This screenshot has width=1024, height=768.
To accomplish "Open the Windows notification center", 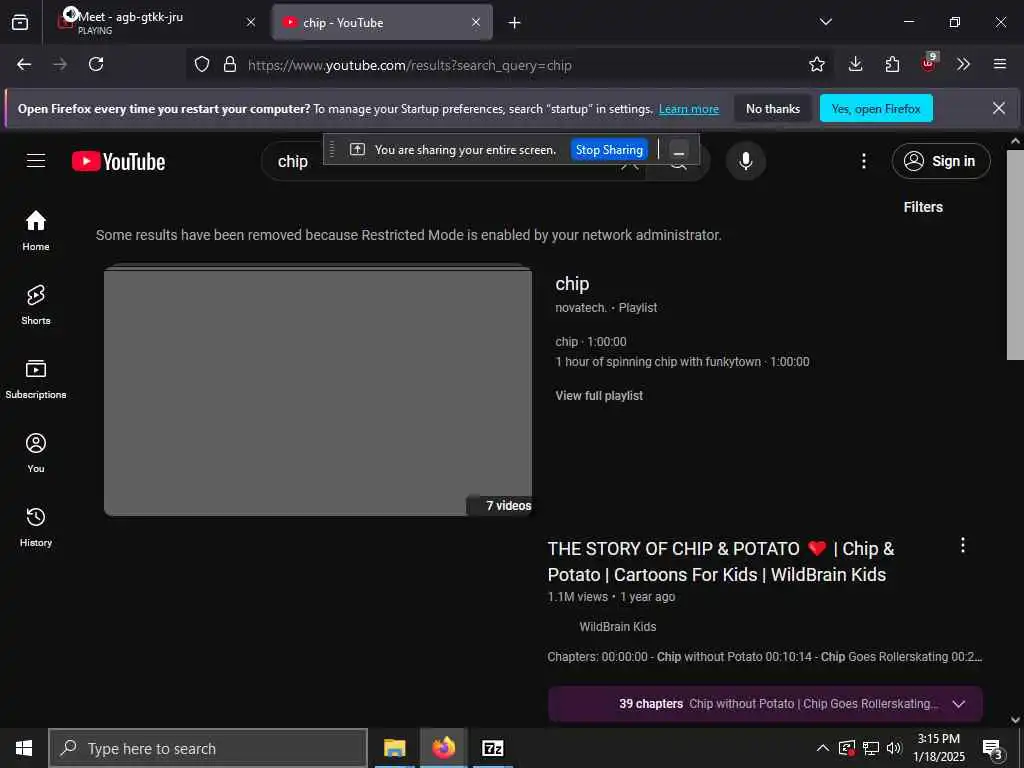I will 991,748.
